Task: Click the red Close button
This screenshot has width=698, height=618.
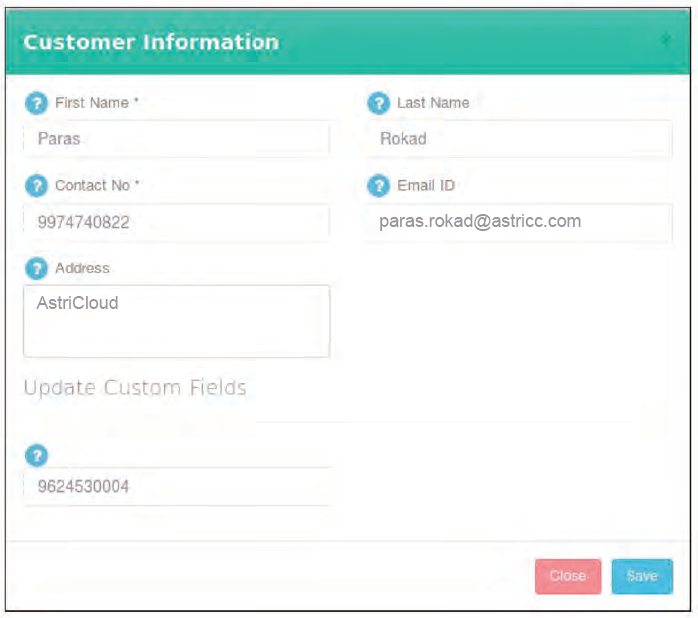Action: click(x=567, y=576)
